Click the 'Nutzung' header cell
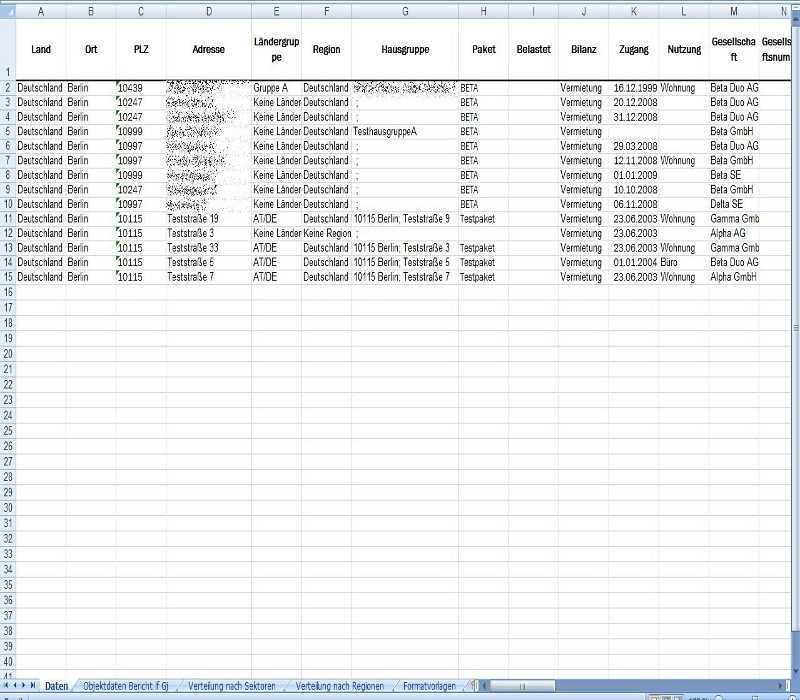Image resolution: width=800 pixels, height=700 pixels. click(x=684, y=49)
